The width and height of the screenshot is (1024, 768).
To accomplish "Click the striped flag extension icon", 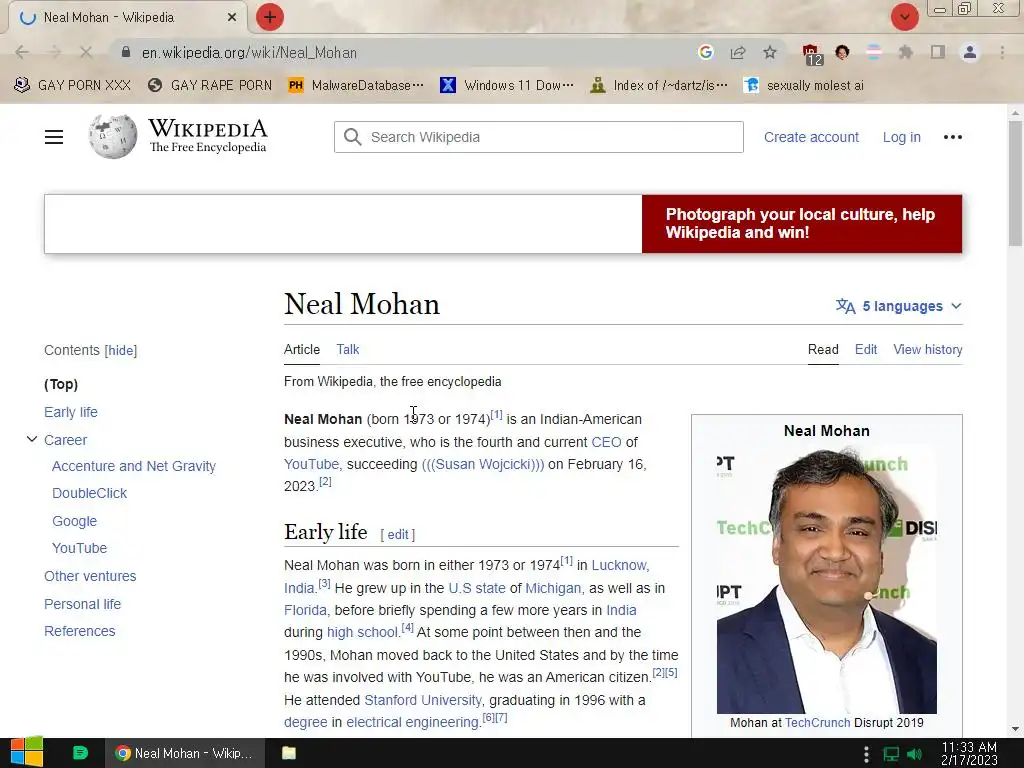I will pyautogui.click(x=874, y=52).
